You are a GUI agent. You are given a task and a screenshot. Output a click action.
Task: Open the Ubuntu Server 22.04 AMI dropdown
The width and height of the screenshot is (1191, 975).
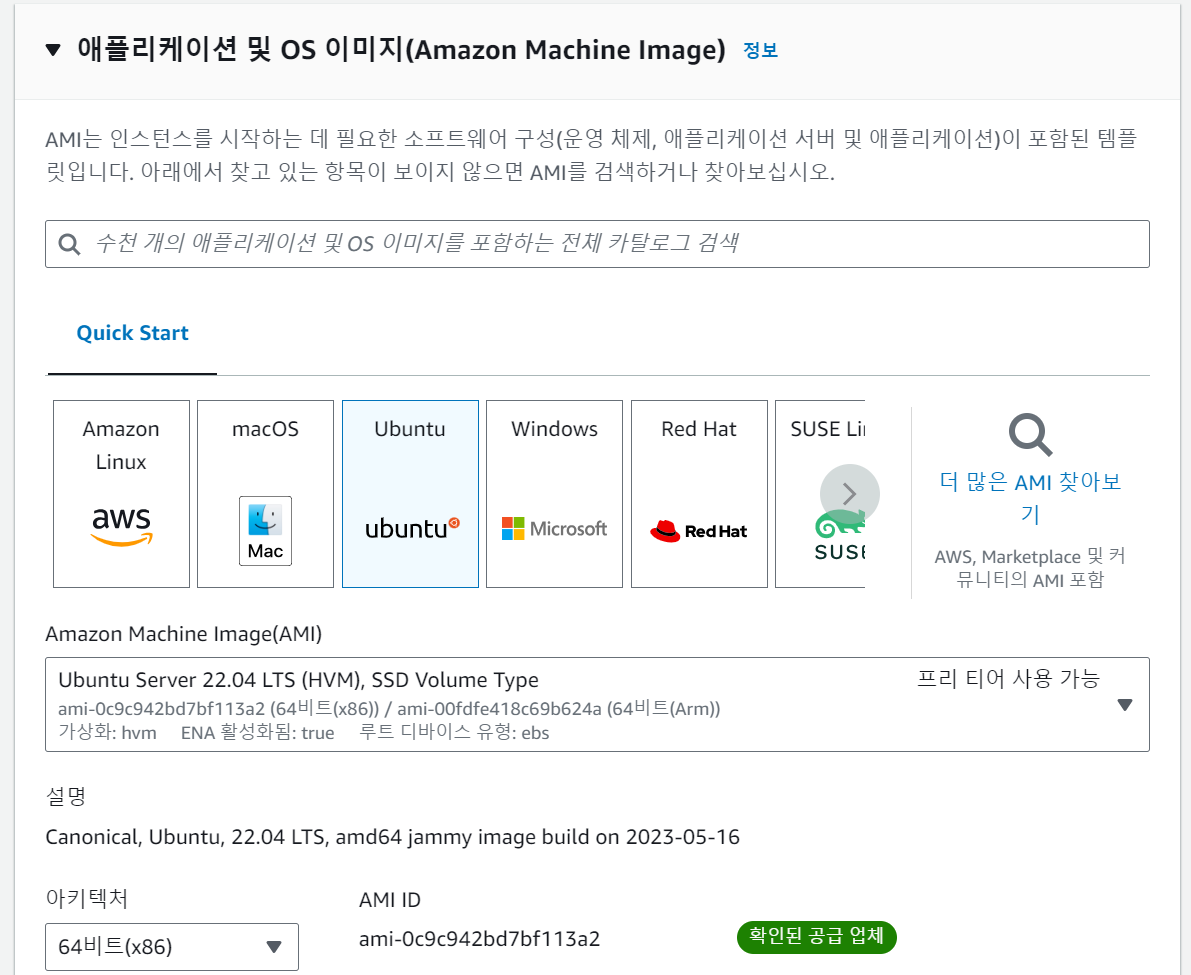[x=597, y=705]
